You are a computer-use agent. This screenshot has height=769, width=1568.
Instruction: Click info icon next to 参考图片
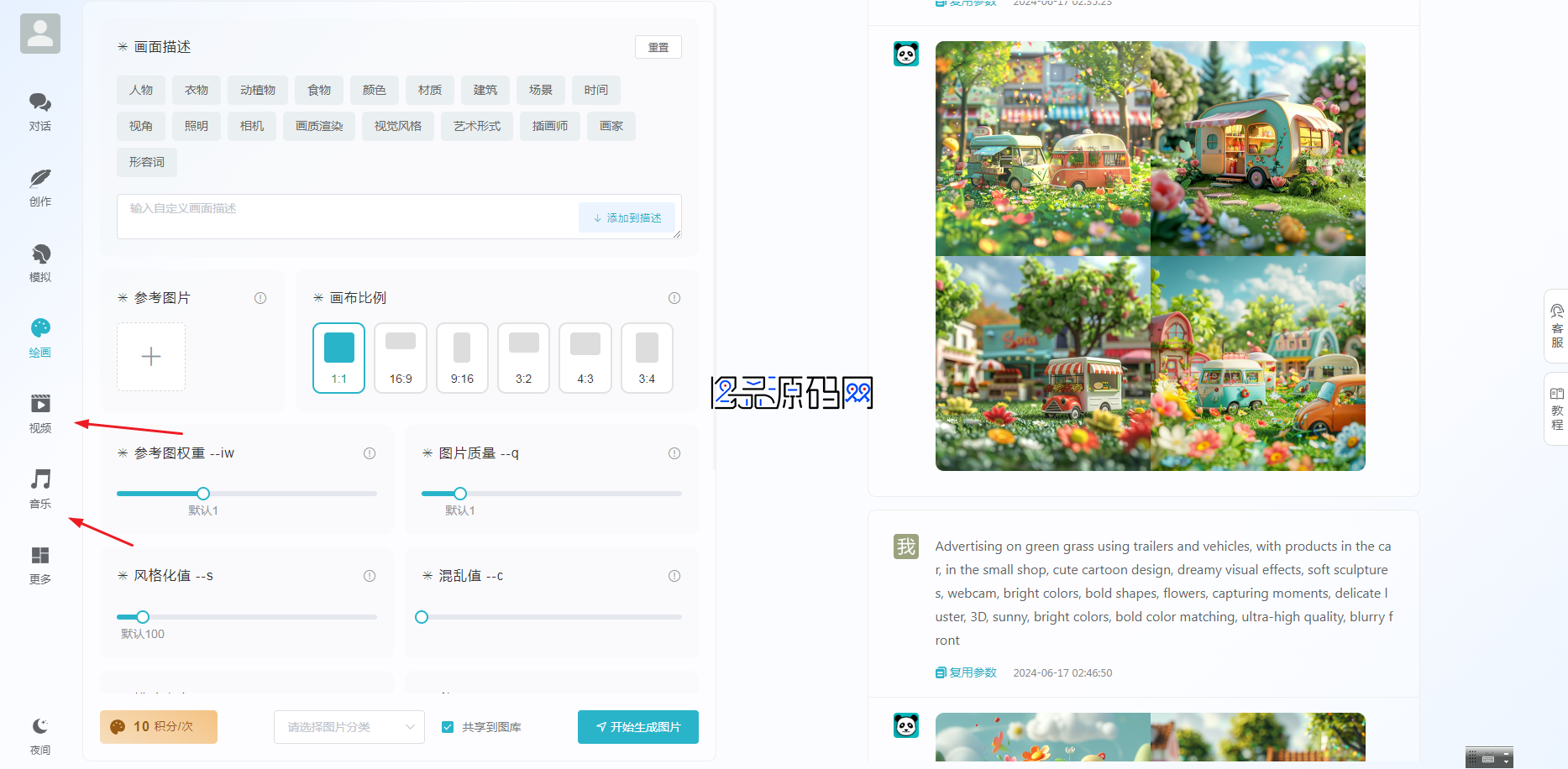pyautogui.click(x=260, y=298)
